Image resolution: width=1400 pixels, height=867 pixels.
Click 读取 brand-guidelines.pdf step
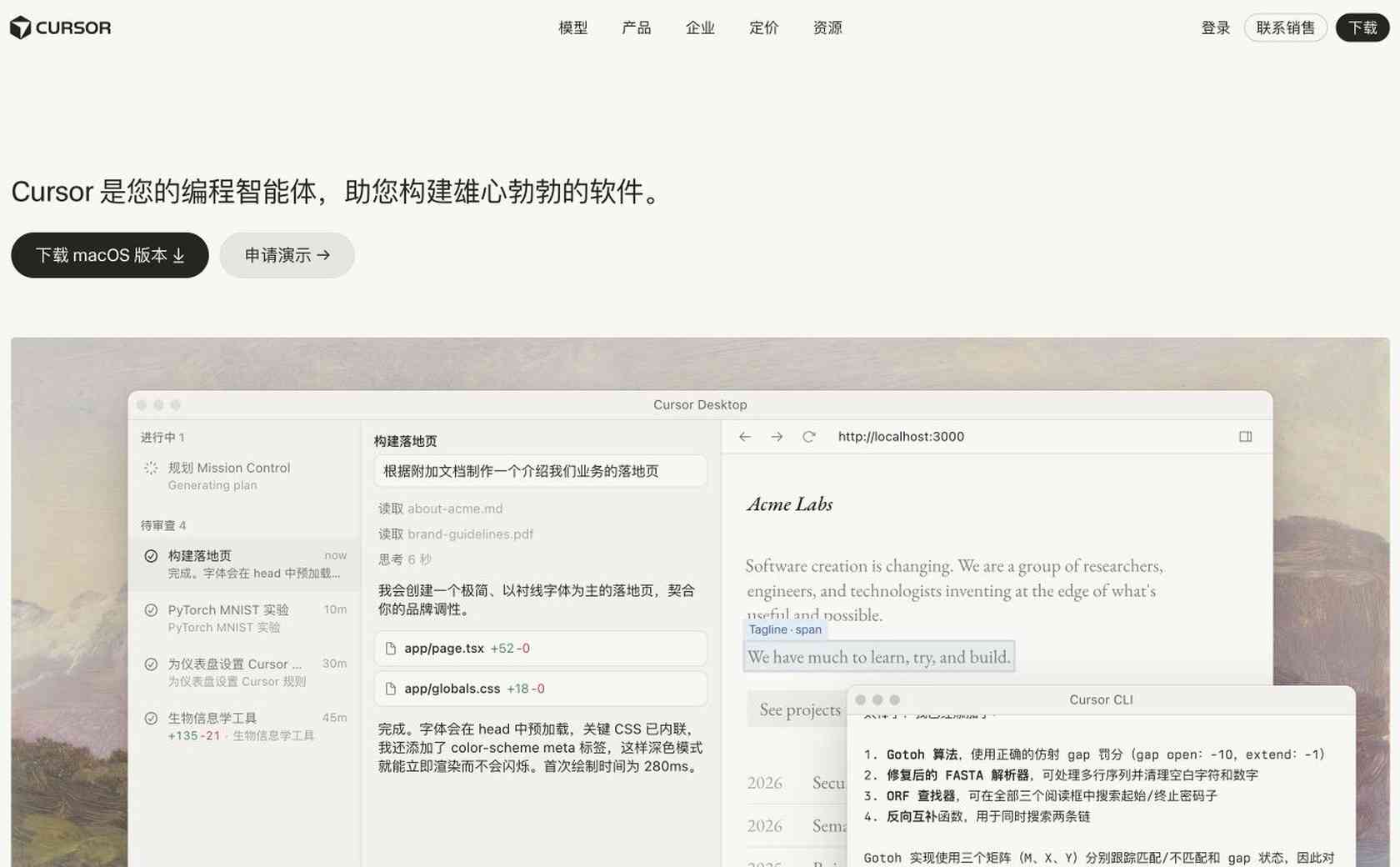(x=456, y=534)
